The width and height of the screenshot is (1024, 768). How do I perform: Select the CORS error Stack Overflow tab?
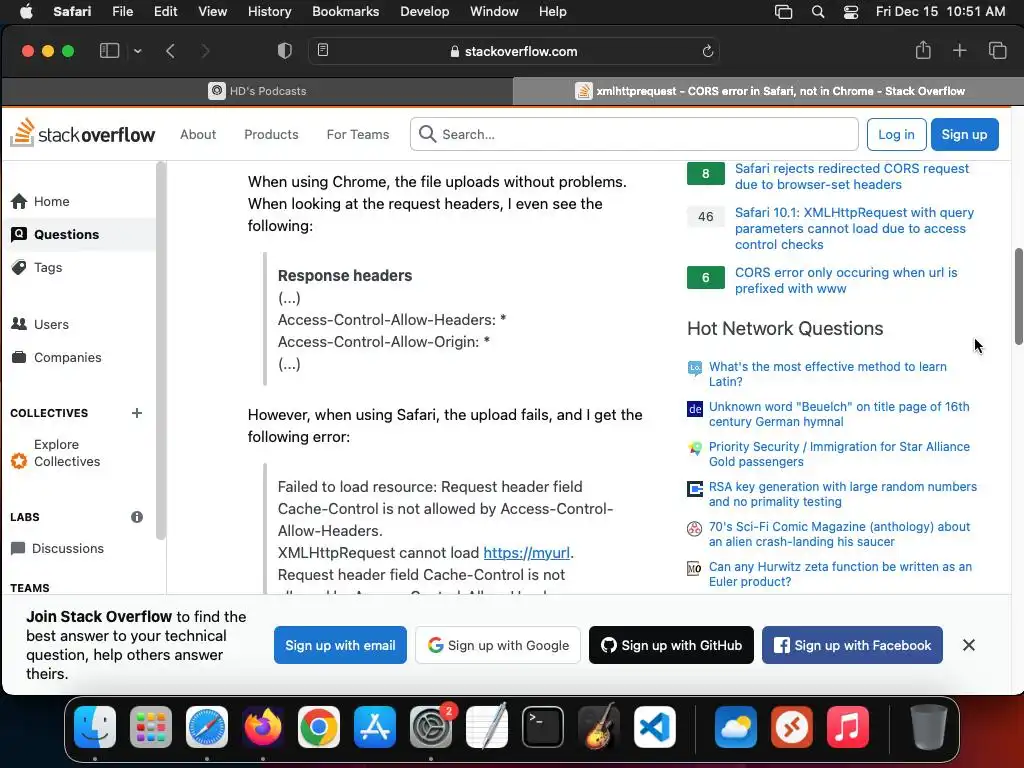[x=769, y=91]
